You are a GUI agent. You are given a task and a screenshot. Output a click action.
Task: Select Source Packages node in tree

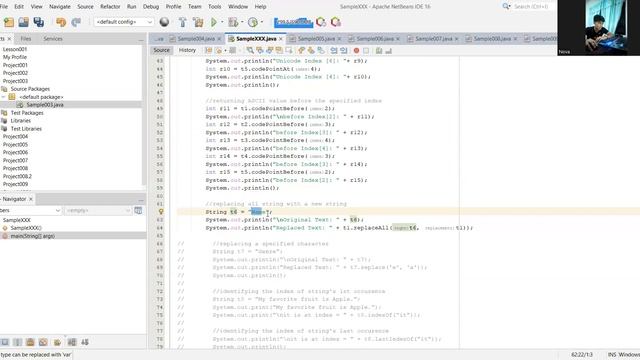click(x=30, y=89)
